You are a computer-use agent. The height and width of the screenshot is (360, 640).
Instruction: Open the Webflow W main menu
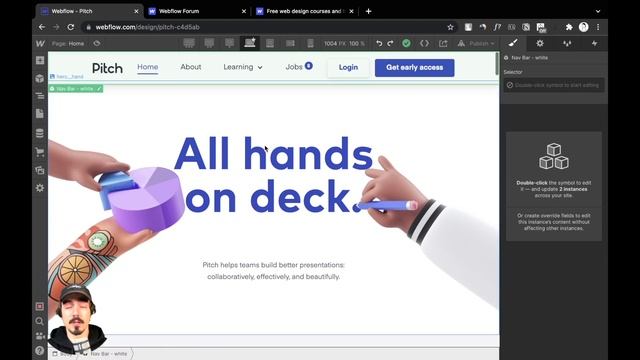point(40,43)
